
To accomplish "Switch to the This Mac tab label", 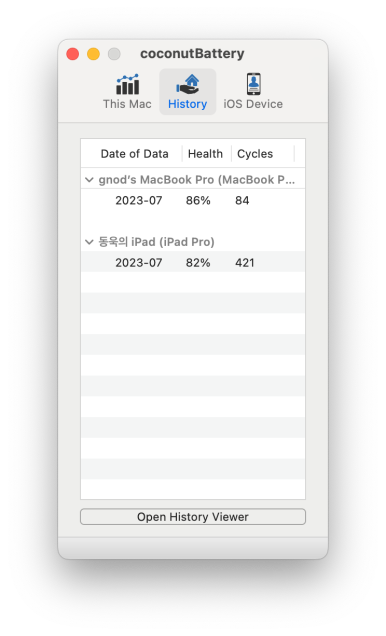I will (x=127, y=104).
